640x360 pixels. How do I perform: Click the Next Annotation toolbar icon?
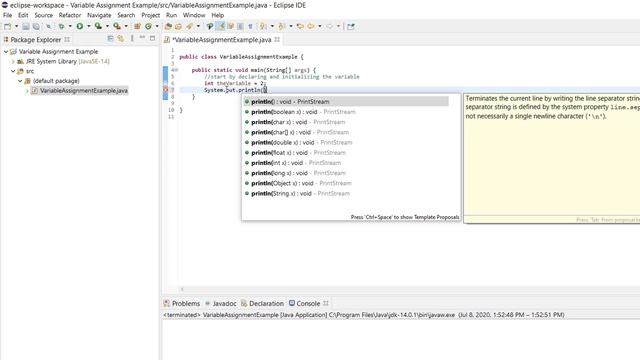click(x=263, y=27)
